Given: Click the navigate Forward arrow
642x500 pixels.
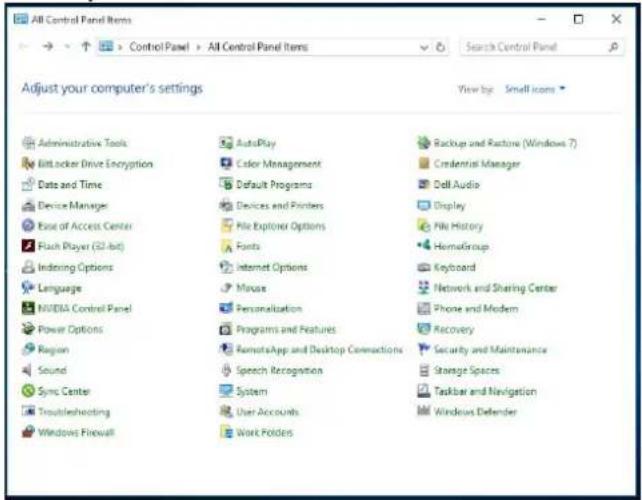Looking at the screenshot, I should [48, 47].
